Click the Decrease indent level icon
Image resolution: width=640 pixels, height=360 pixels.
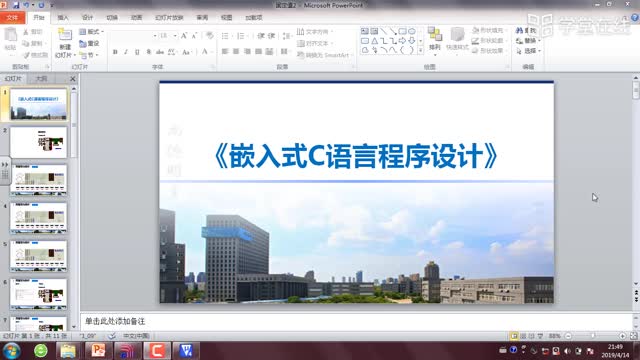pyautogui.click(x=261, y=36)
